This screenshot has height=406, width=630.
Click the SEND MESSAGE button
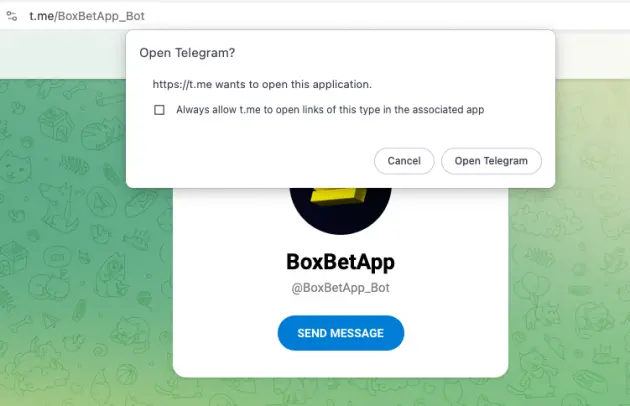341,333
